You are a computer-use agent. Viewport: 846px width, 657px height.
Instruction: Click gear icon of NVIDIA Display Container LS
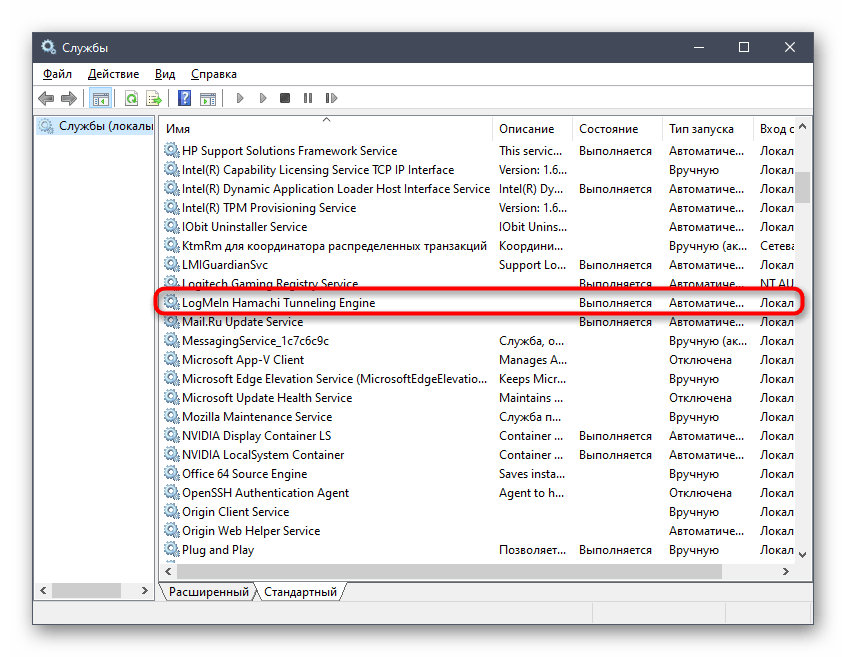coord(172,435)
